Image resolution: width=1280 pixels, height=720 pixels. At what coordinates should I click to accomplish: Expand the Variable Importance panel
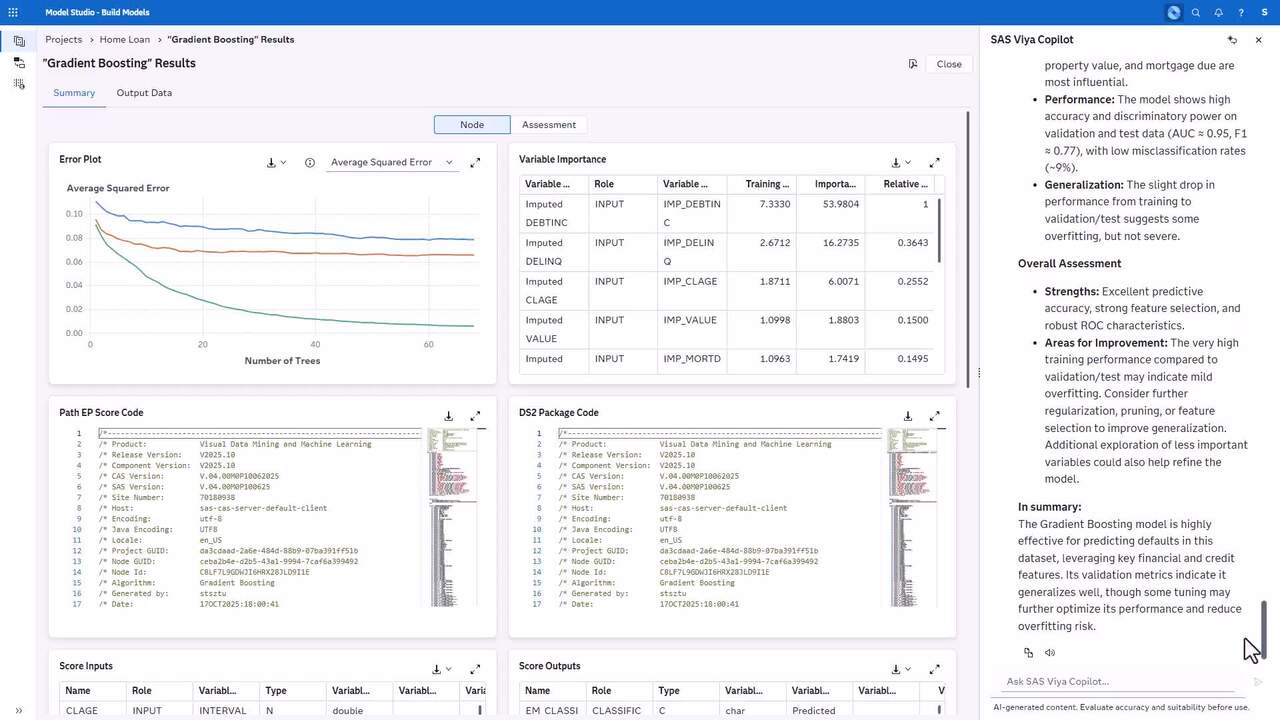coord(935,162)
